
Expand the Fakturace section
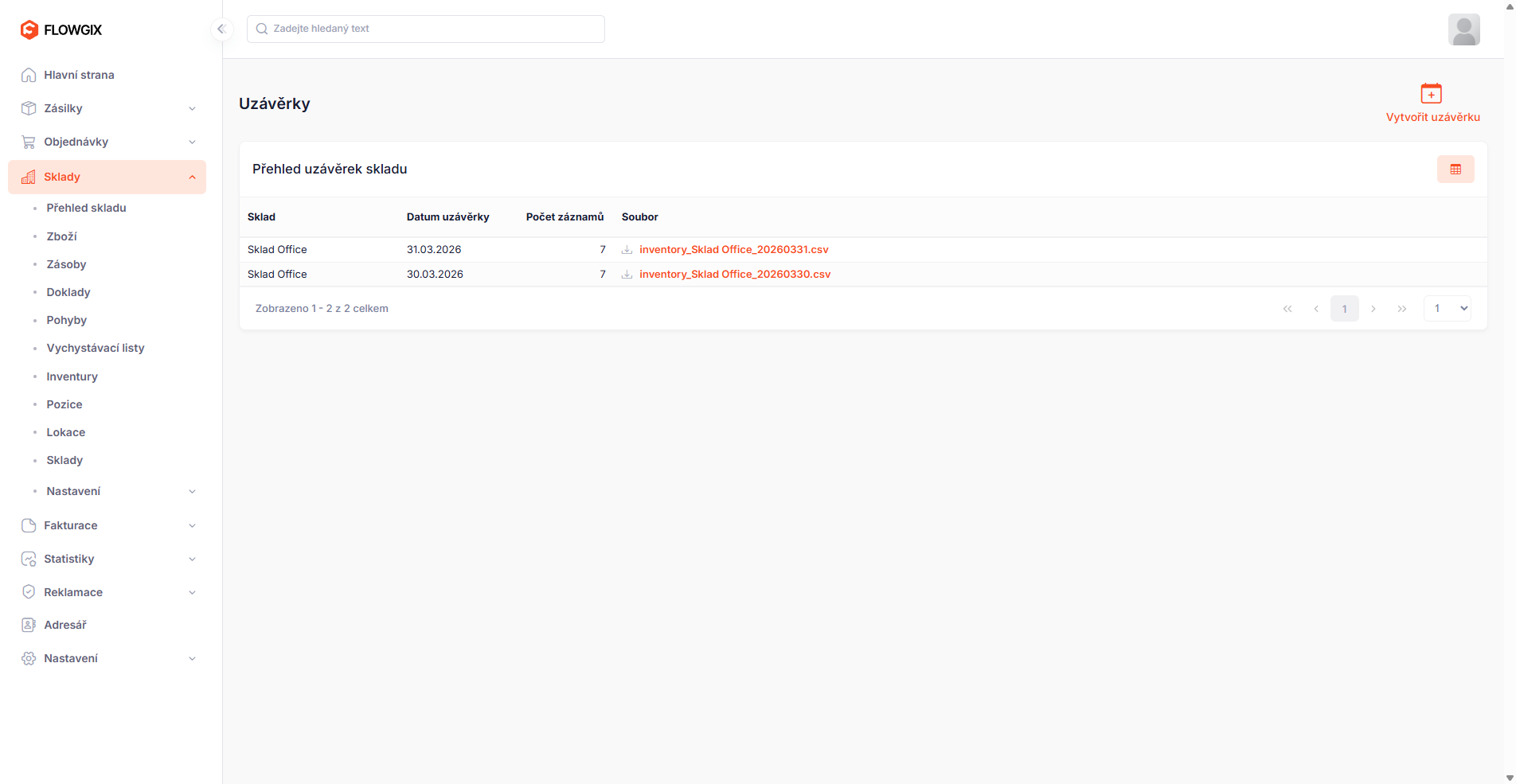click(x=192, y=525)
